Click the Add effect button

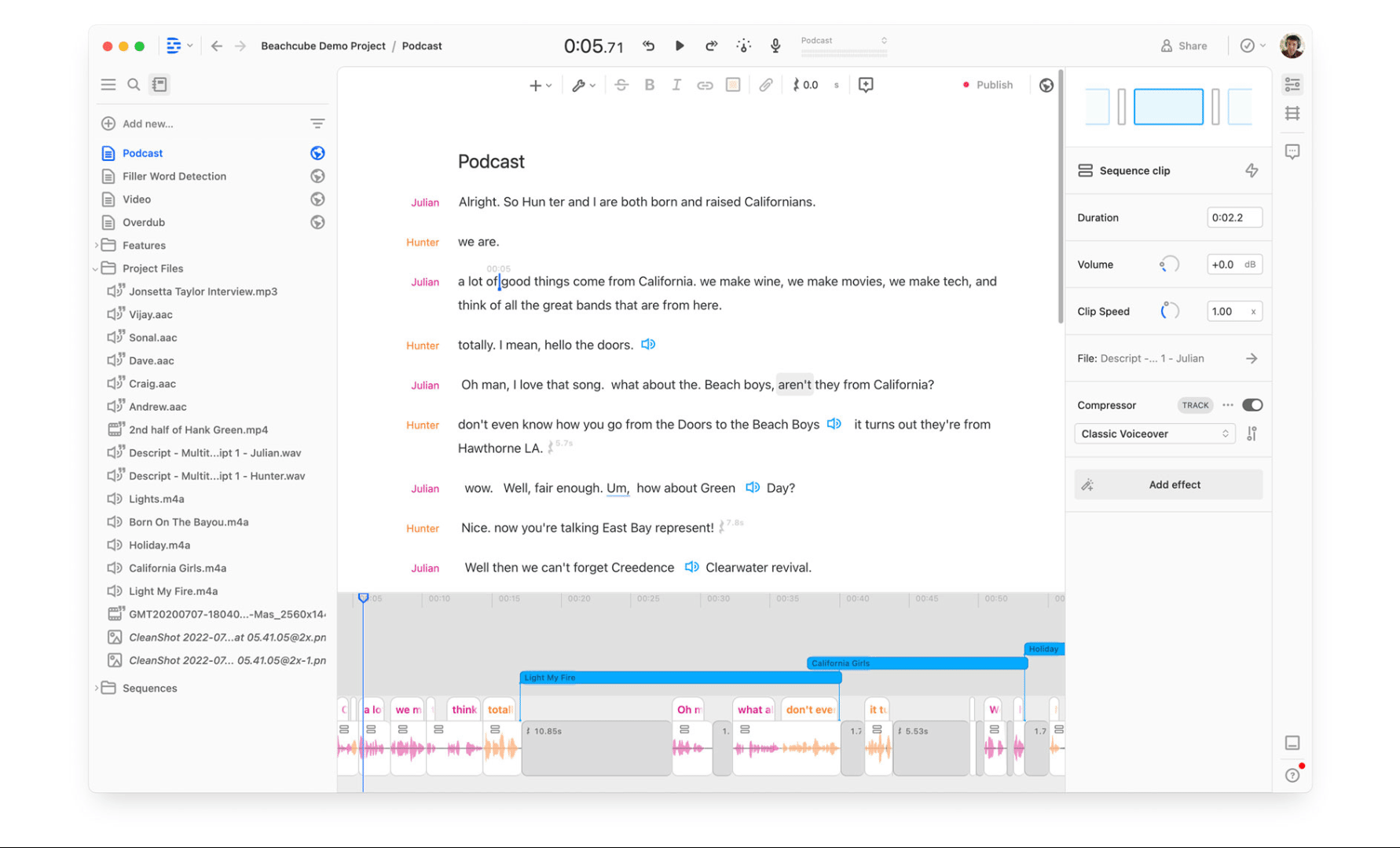(x=1167, y=484)
